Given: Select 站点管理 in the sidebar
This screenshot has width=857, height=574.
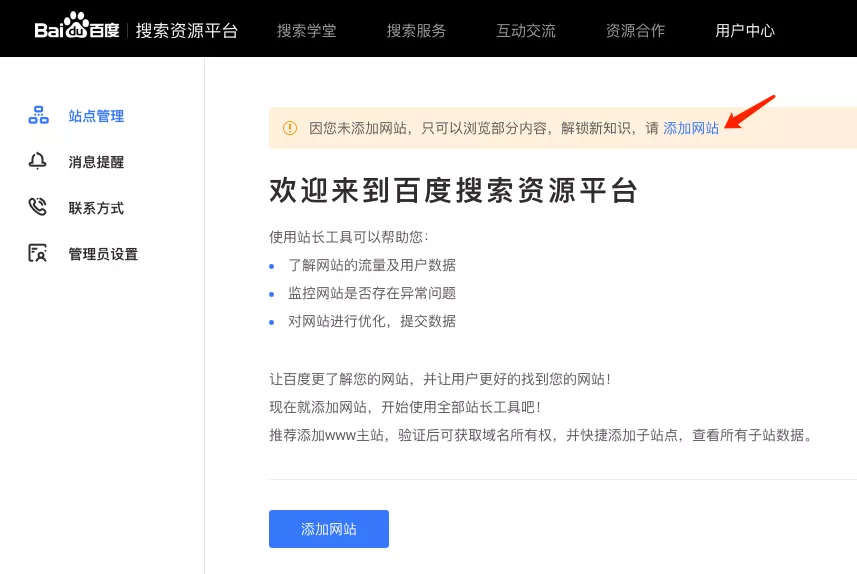Looking at the screenshot, I should pos(96,116).
